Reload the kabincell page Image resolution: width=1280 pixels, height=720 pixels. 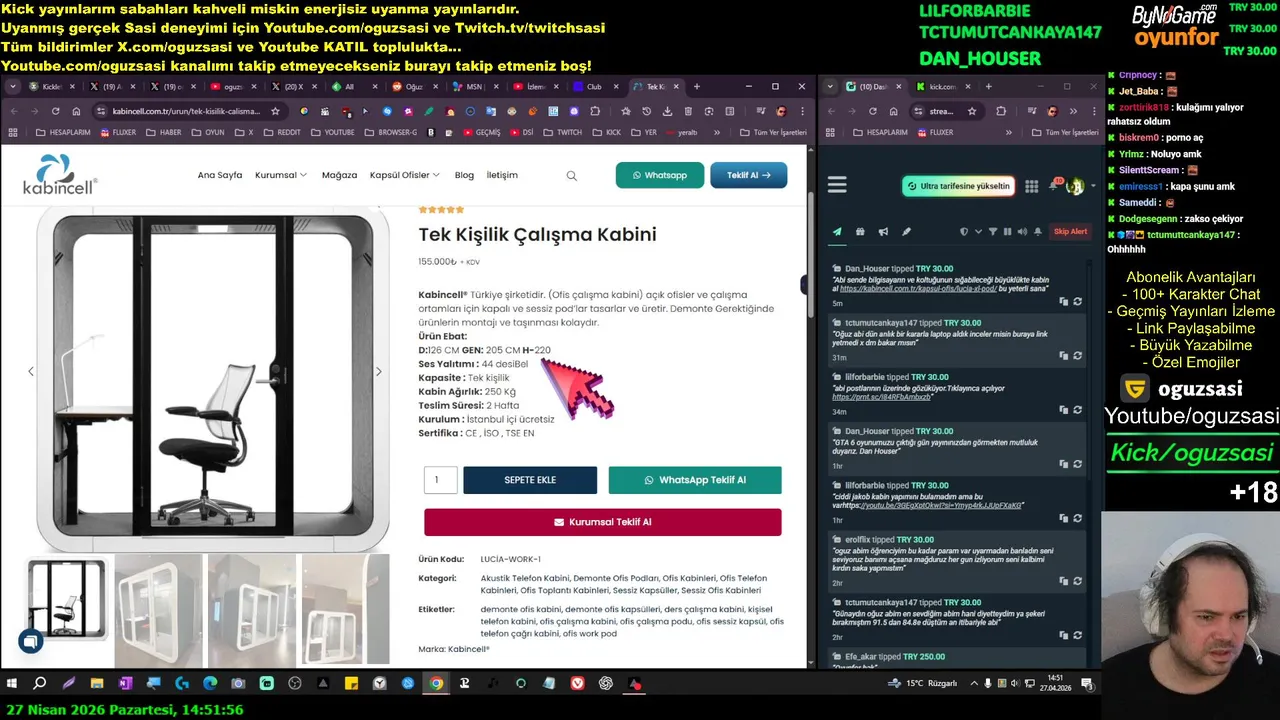(55, 111)
